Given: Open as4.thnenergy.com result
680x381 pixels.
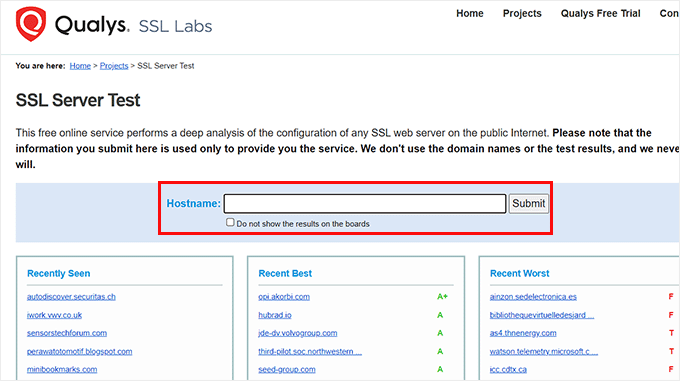Looking at the screenshot, I should pyautogui.click(x=523, y=333).
